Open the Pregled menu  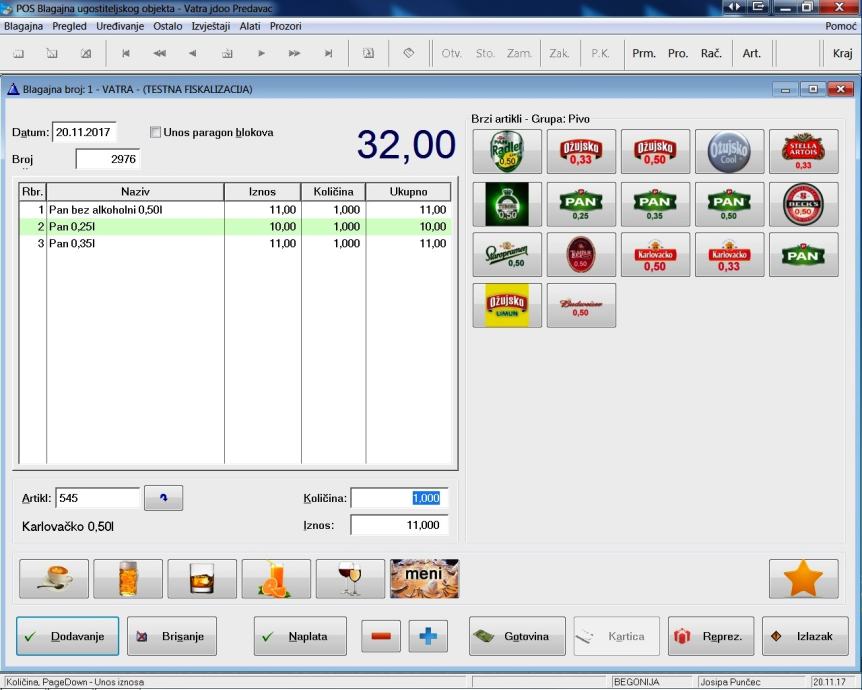pyautogui.click(x=69, y=26)
